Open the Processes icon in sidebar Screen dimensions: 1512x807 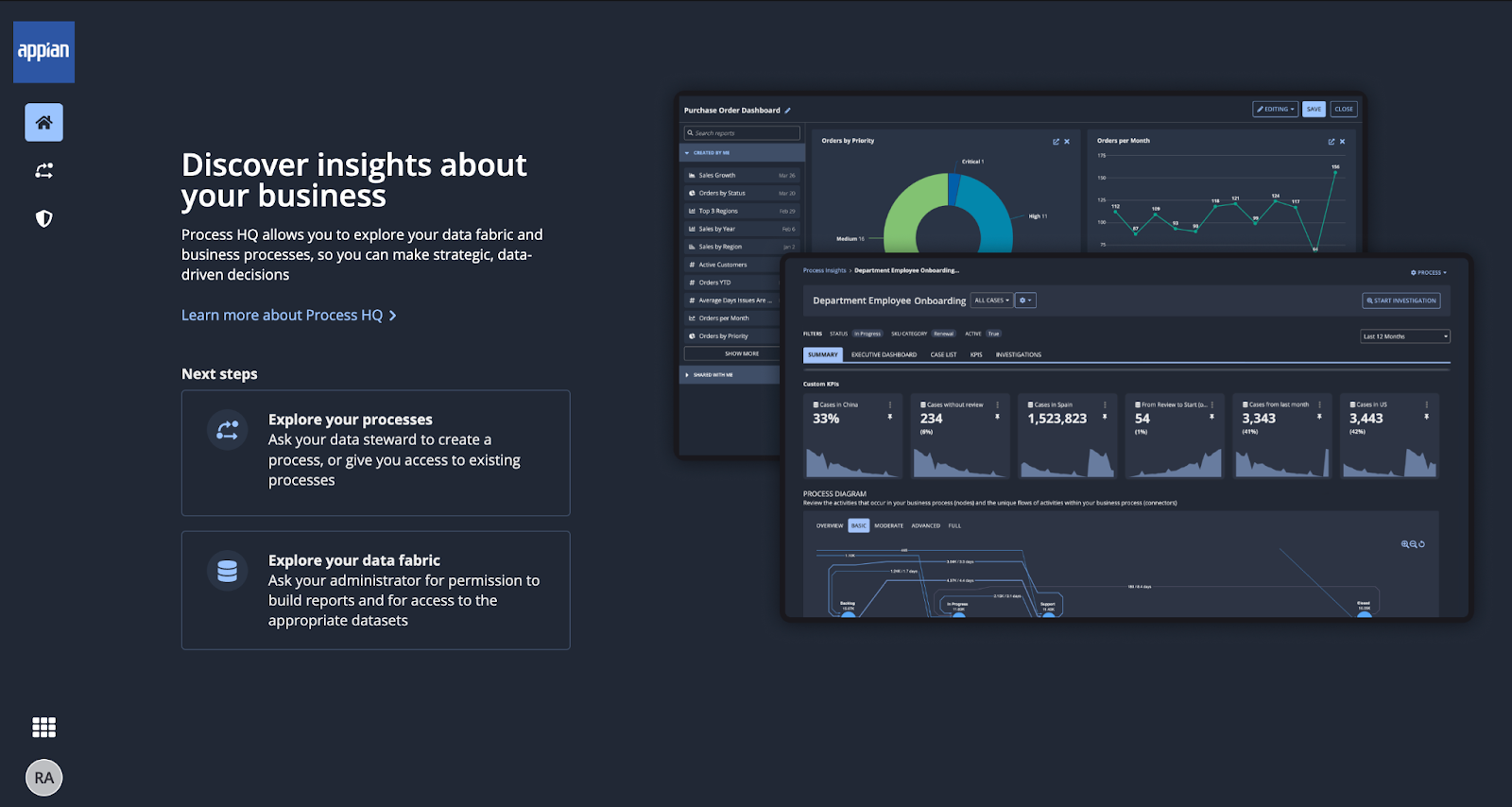43,170
